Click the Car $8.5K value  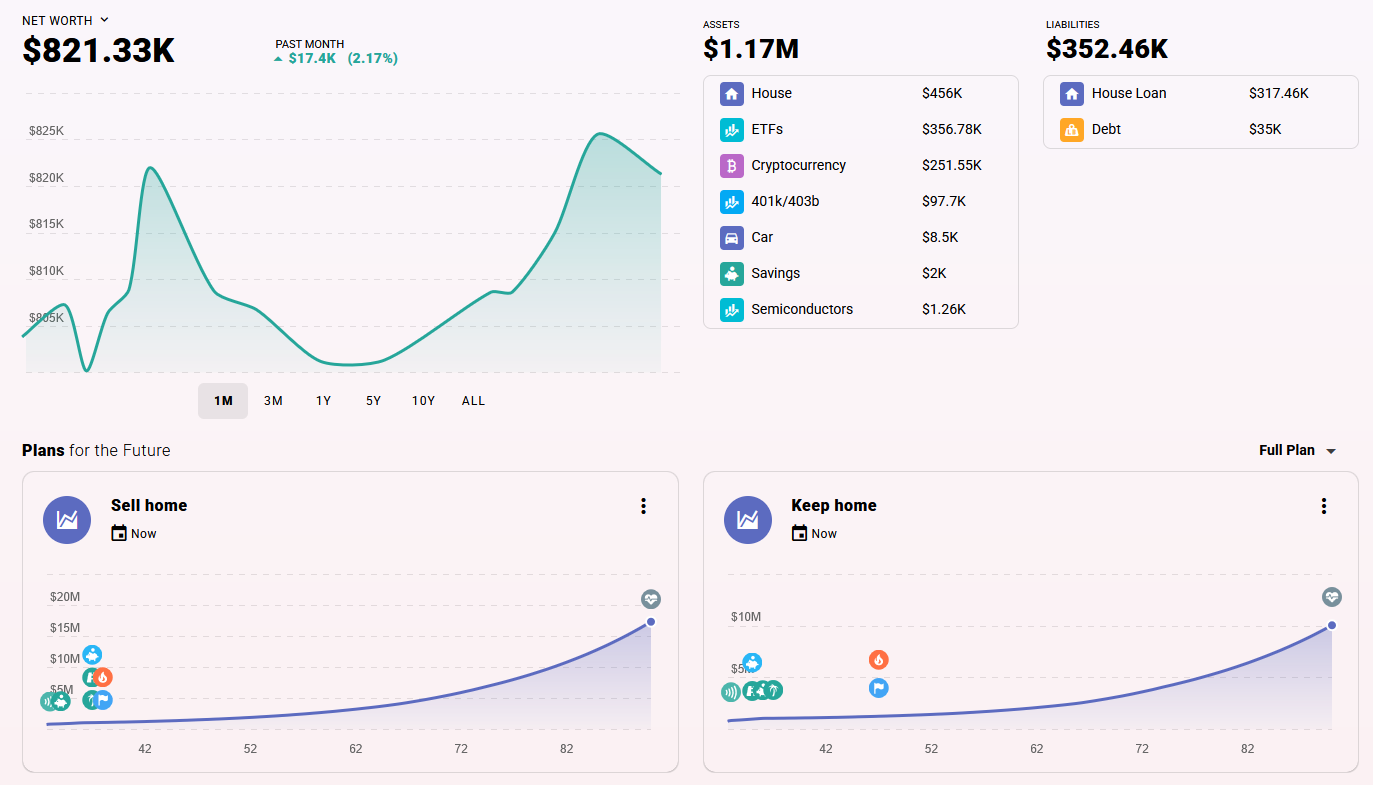pyautogui.click(x=940, y=238)
